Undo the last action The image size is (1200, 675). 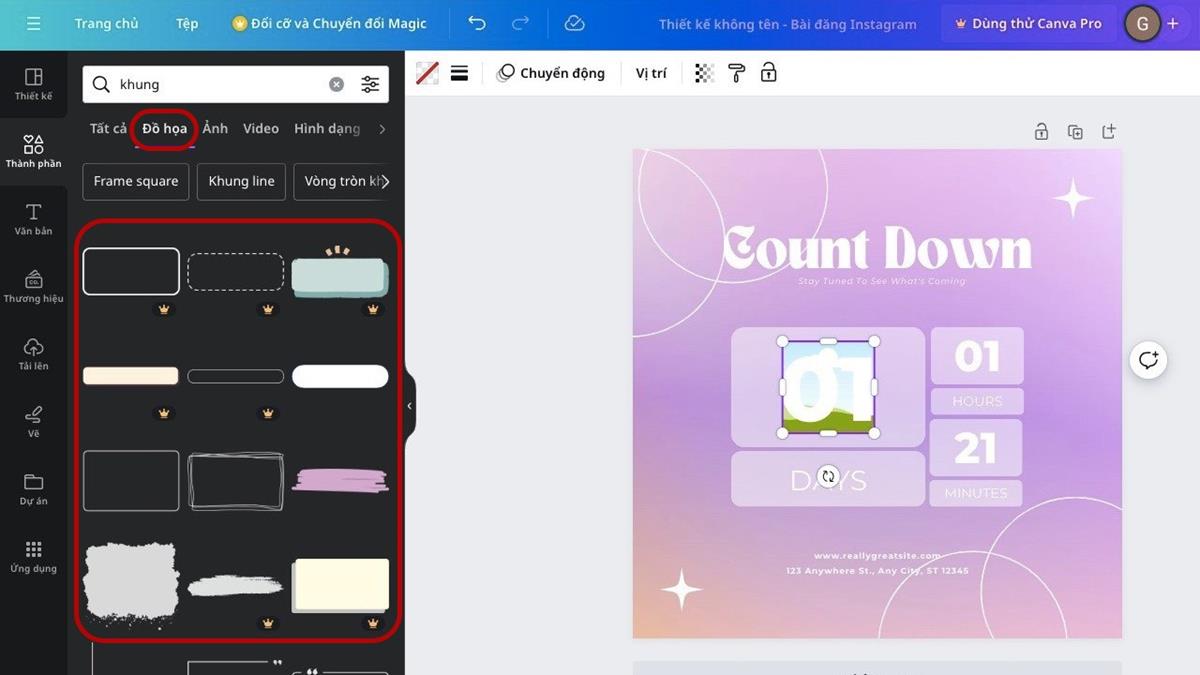tap(477, 23)
